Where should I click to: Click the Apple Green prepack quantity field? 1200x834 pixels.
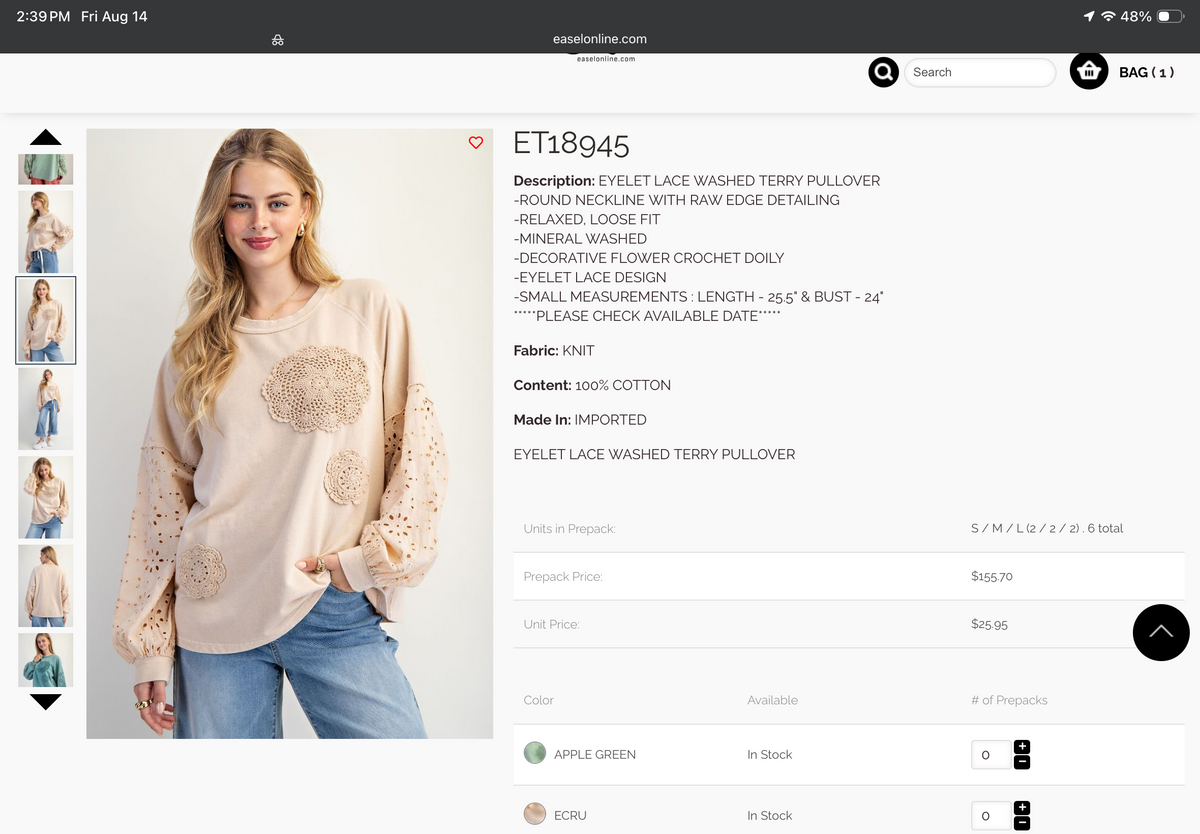(991, 755)
